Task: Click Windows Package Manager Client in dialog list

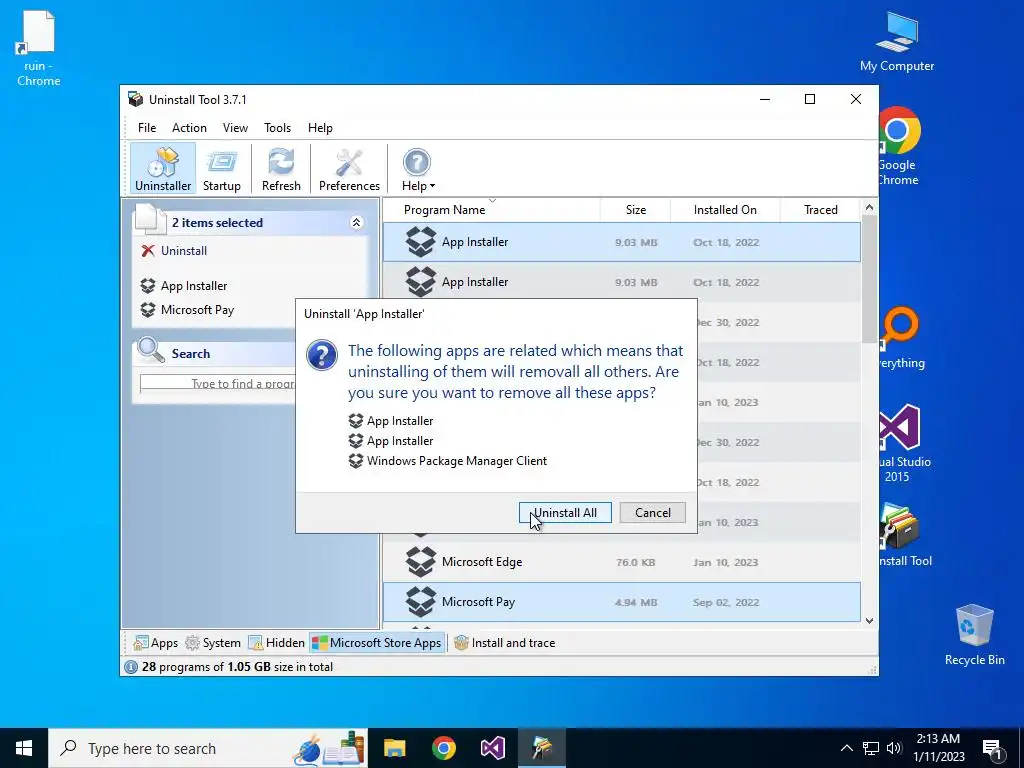Action: 448,461
